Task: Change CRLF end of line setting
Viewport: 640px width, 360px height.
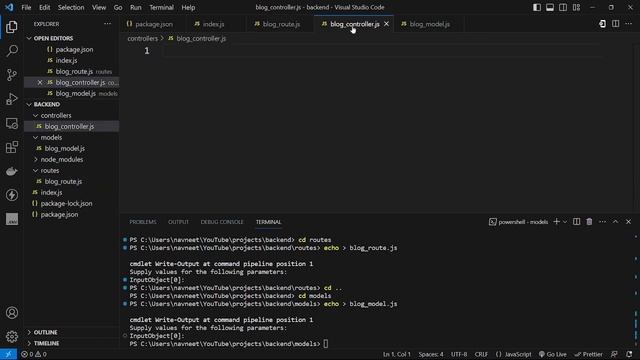Action: (481, 354)
